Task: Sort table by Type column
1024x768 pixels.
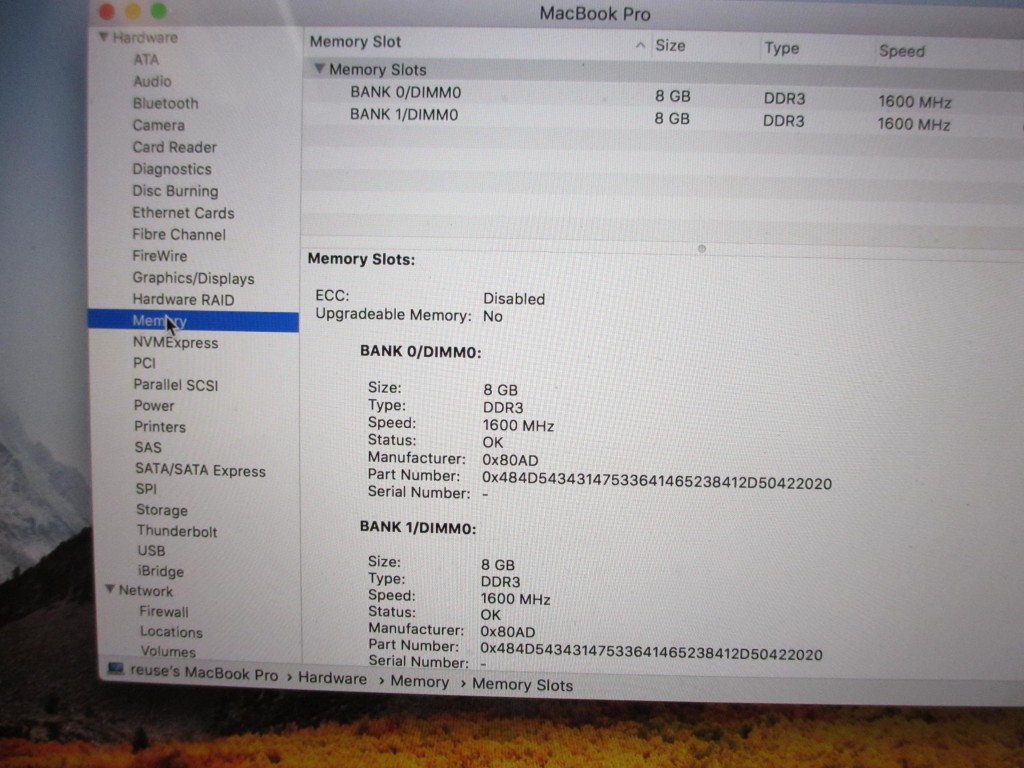Action: (781, 48)
